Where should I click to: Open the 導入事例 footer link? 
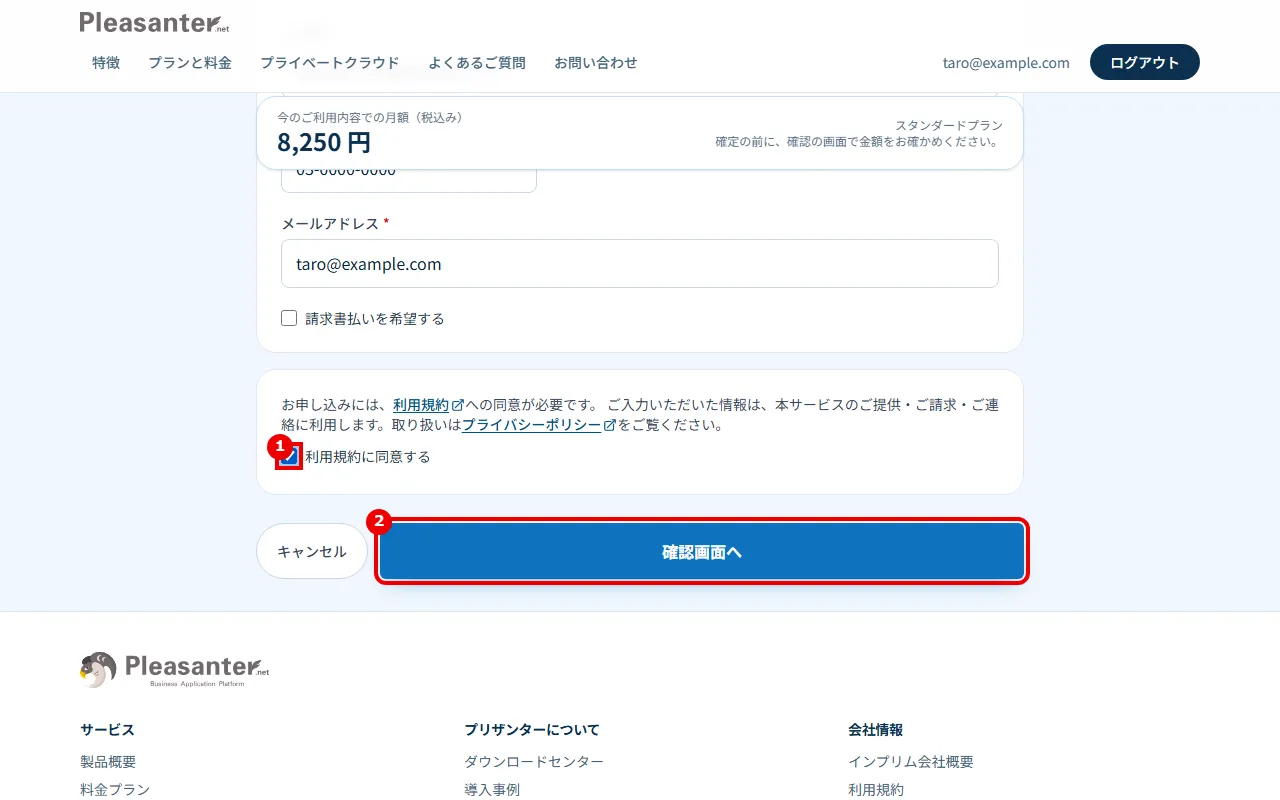click(x=492, y=790)
